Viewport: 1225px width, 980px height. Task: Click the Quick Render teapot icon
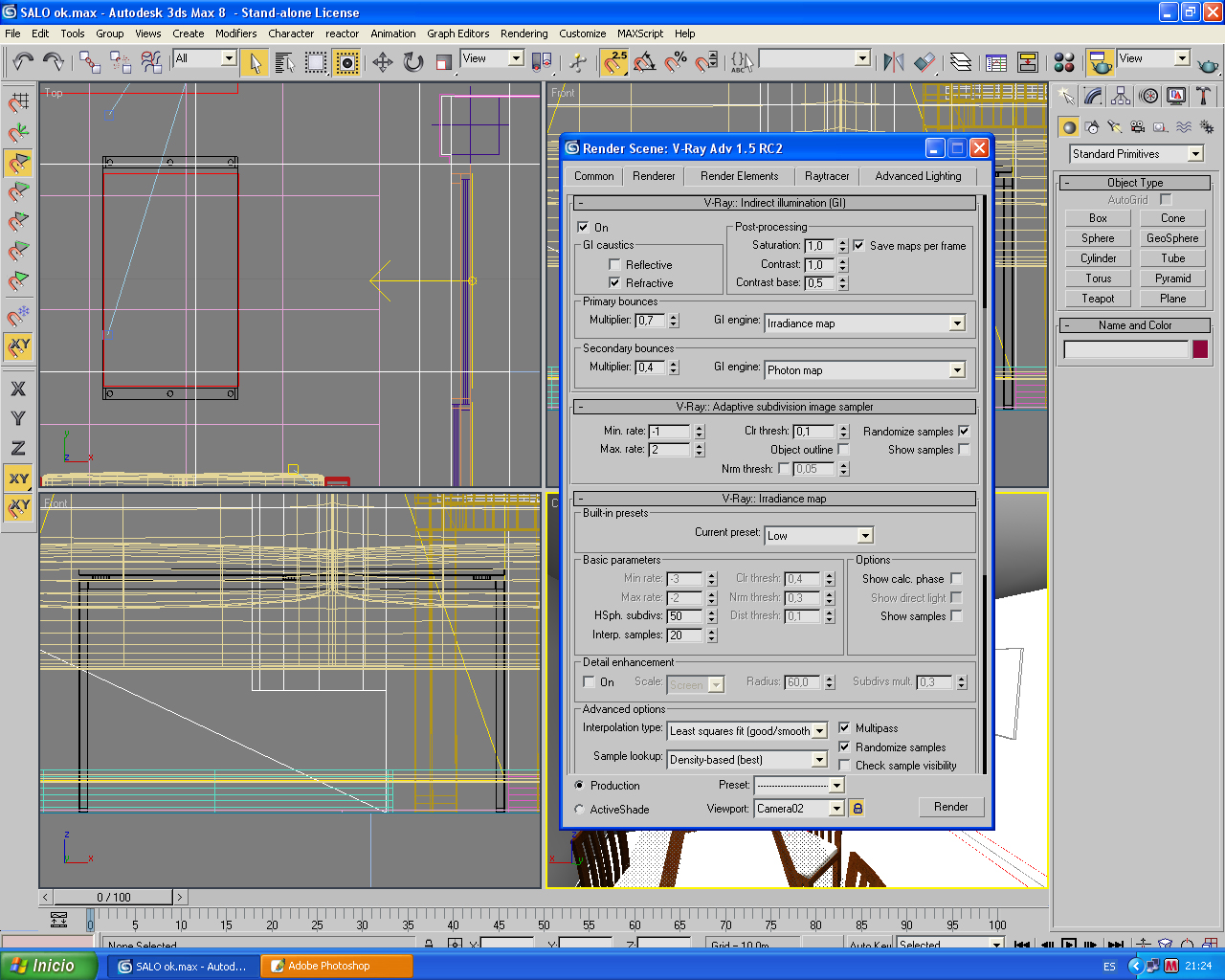1208,65
